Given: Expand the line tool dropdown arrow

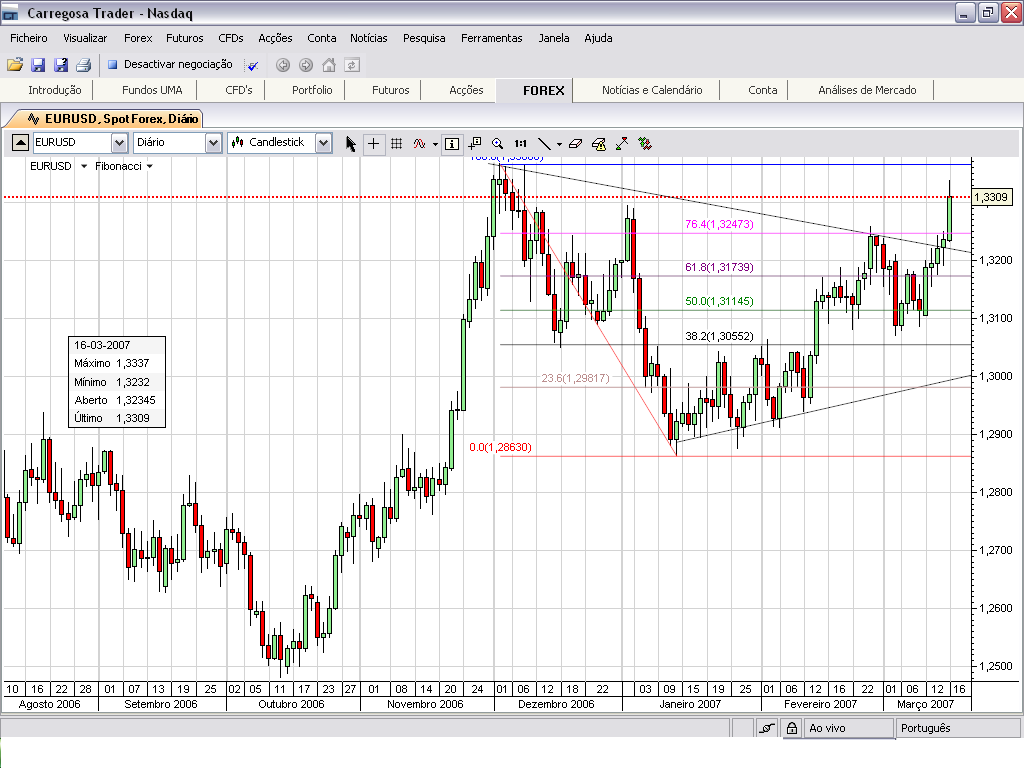Looking at the screenshot, I should 559,144.
